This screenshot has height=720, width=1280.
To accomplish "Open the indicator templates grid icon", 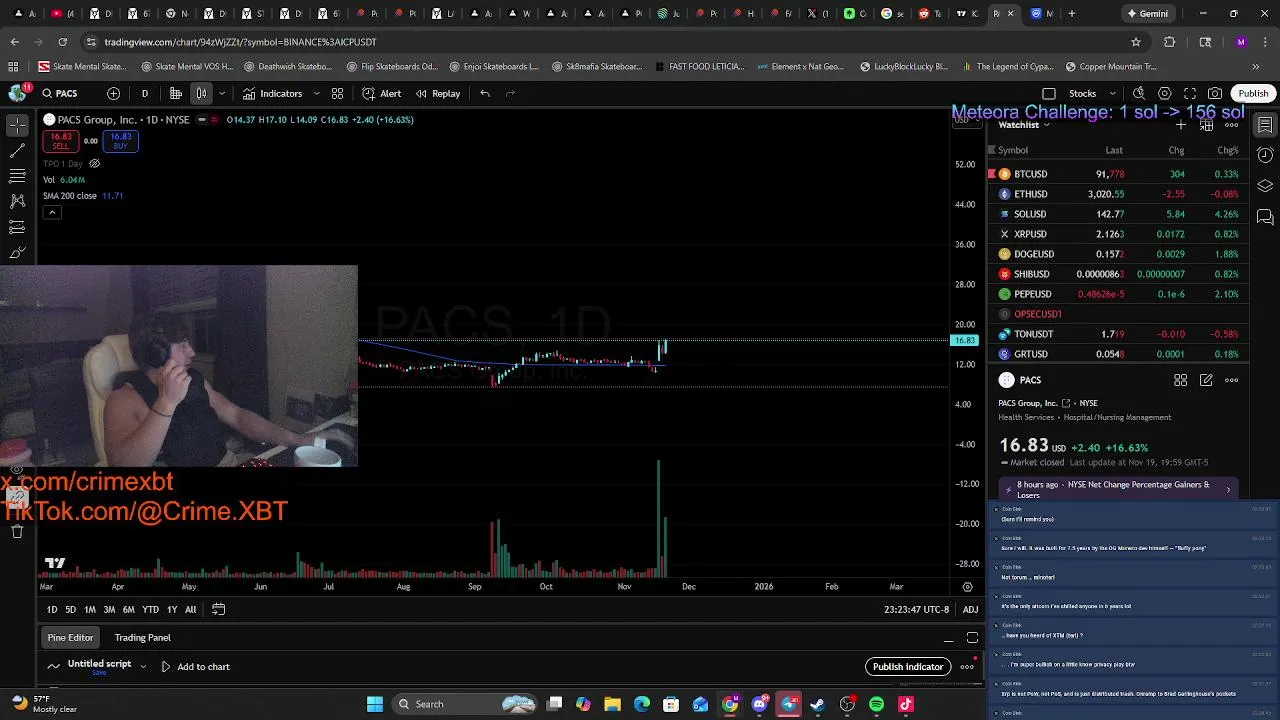I will click(x=337, y=93).
